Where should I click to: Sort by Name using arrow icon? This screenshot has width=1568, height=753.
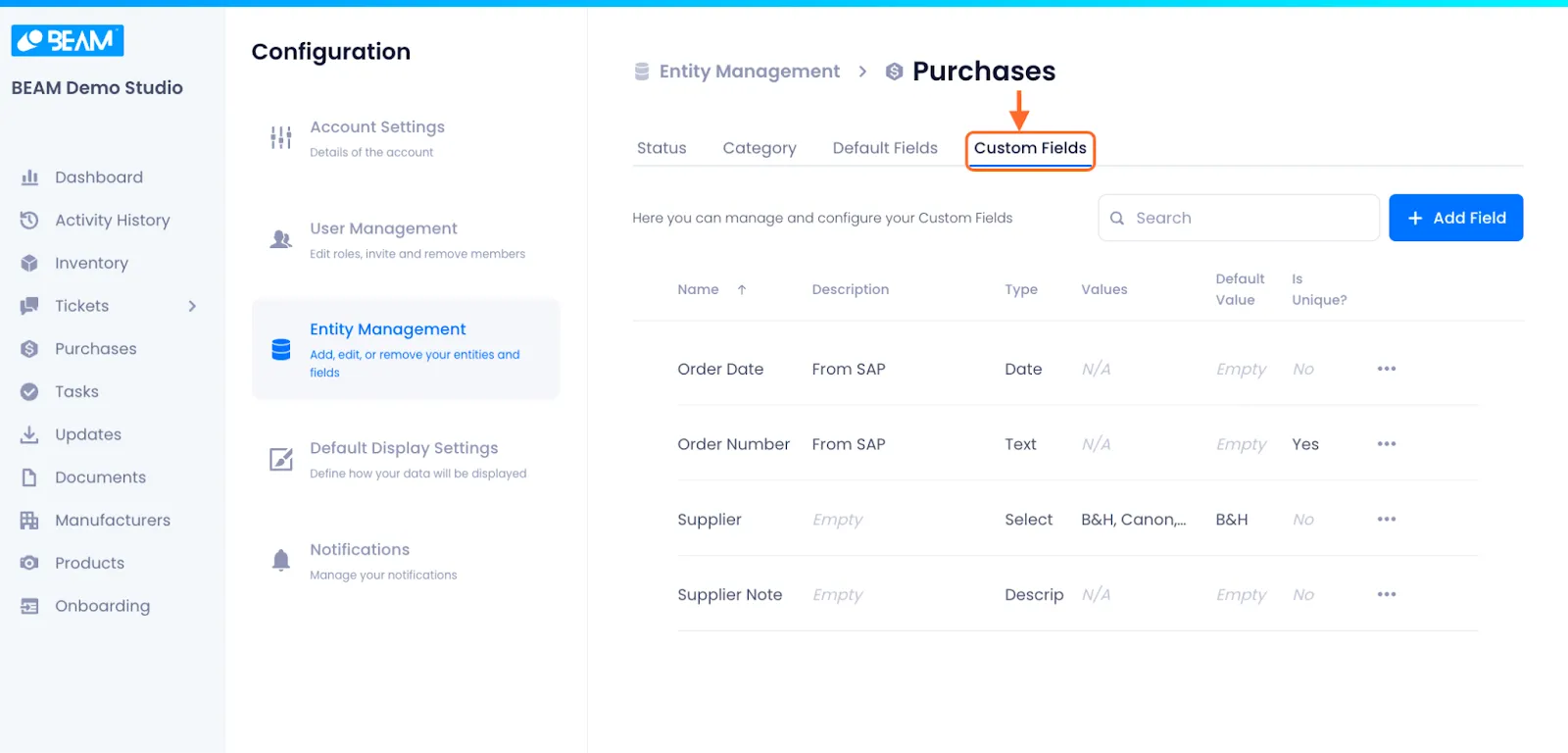pos(742,289)
